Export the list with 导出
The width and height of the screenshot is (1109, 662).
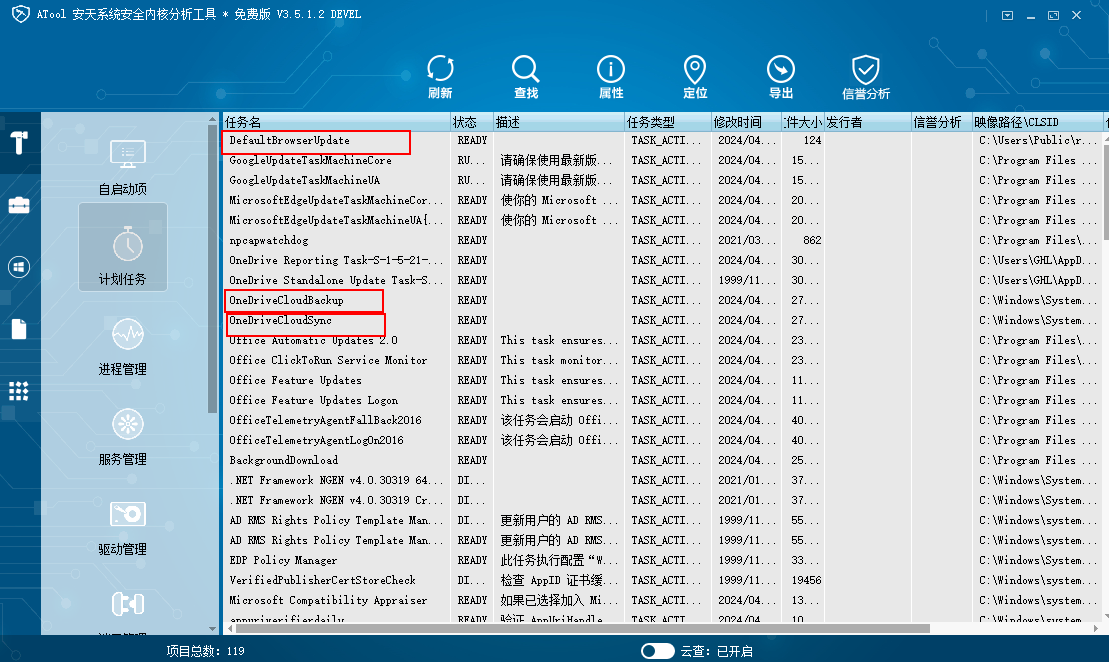(781, 76)
